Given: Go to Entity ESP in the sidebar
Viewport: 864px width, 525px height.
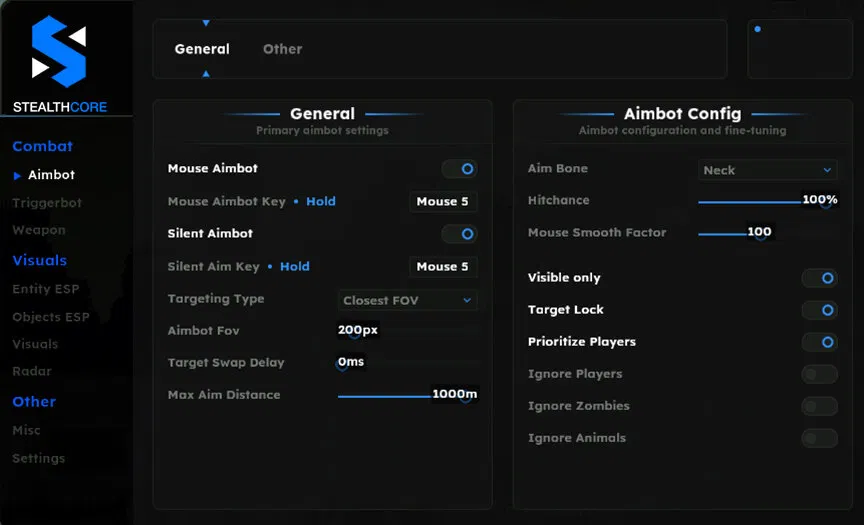Looking at the screenshot, I should pos(45,289).
